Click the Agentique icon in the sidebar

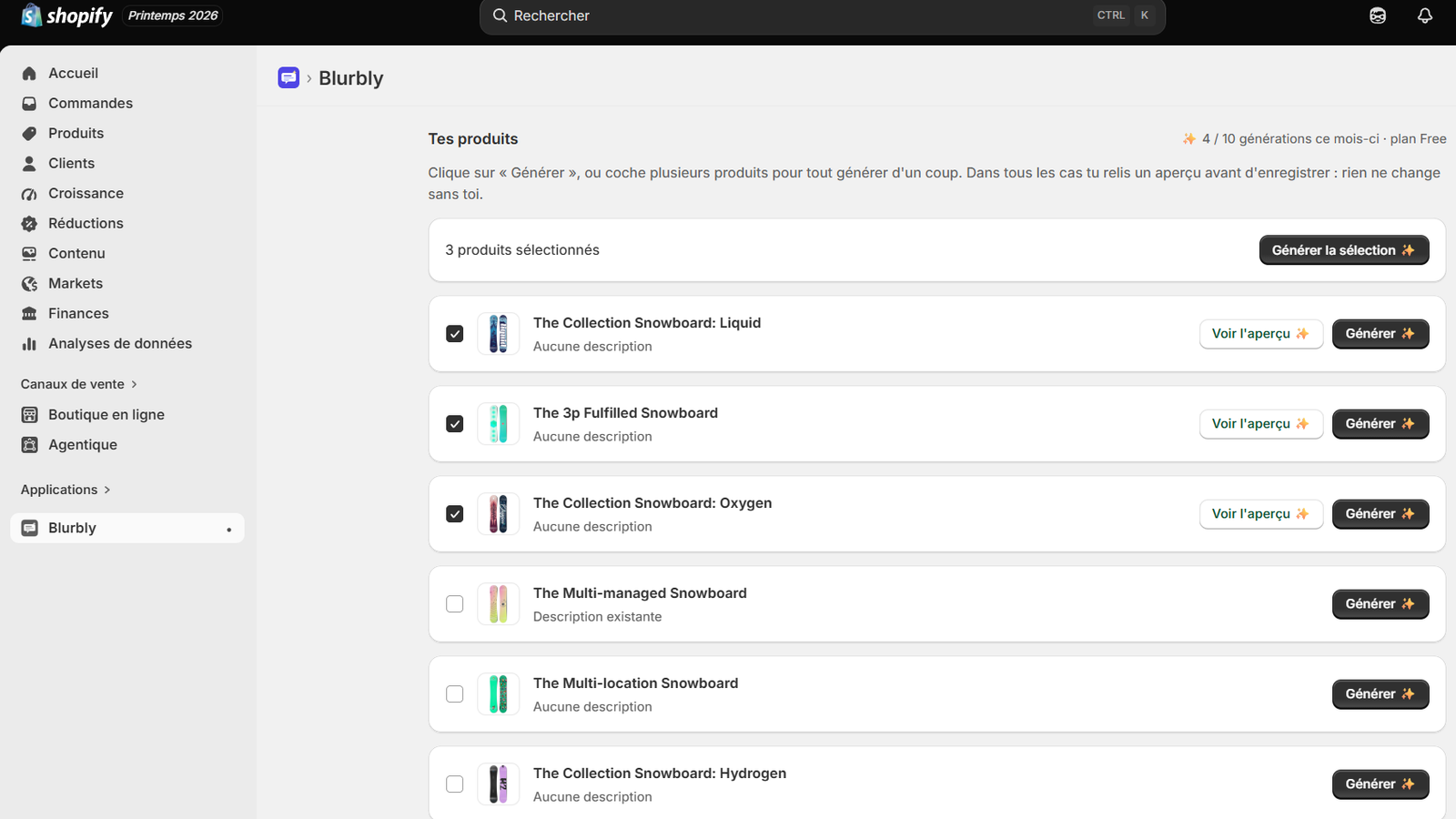pyautogui.click(x=29, y=445)
